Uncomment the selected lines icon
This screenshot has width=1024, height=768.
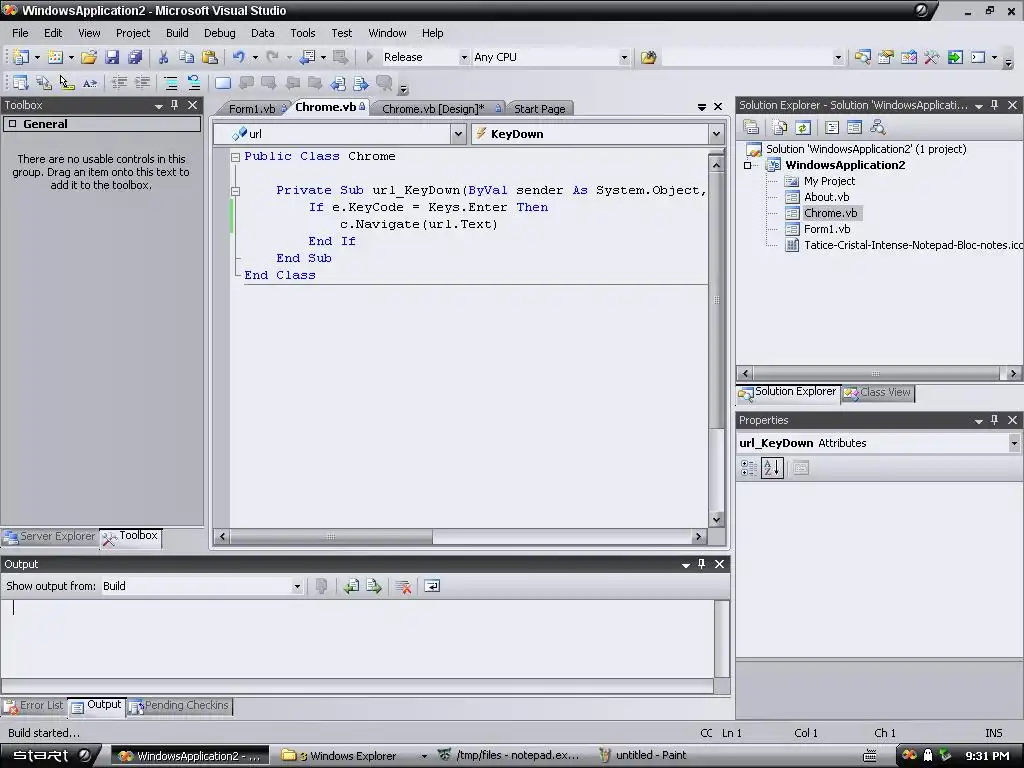click(194, 83)
